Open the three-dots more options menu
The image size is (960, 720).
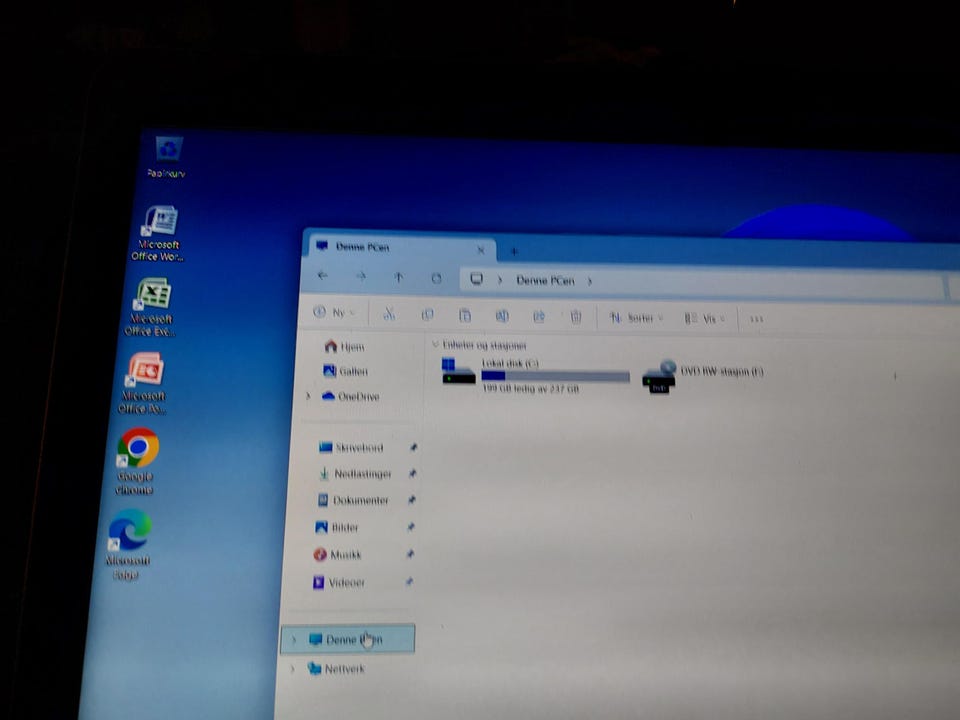tap(757, 319)
